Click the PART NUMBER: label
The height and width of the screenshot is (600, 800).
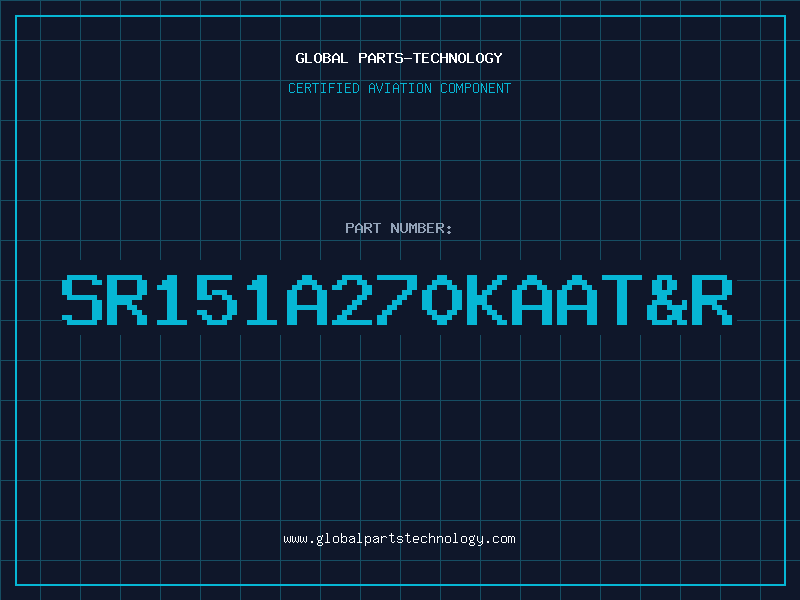tap(399, 228)
